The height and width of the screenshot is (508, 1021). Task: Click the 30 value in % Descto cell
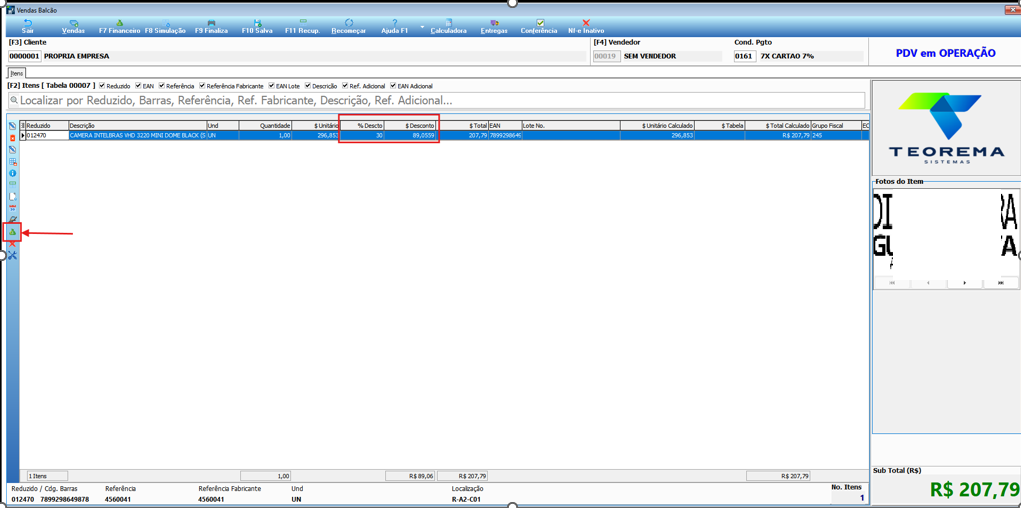click(x=362, y=135)
